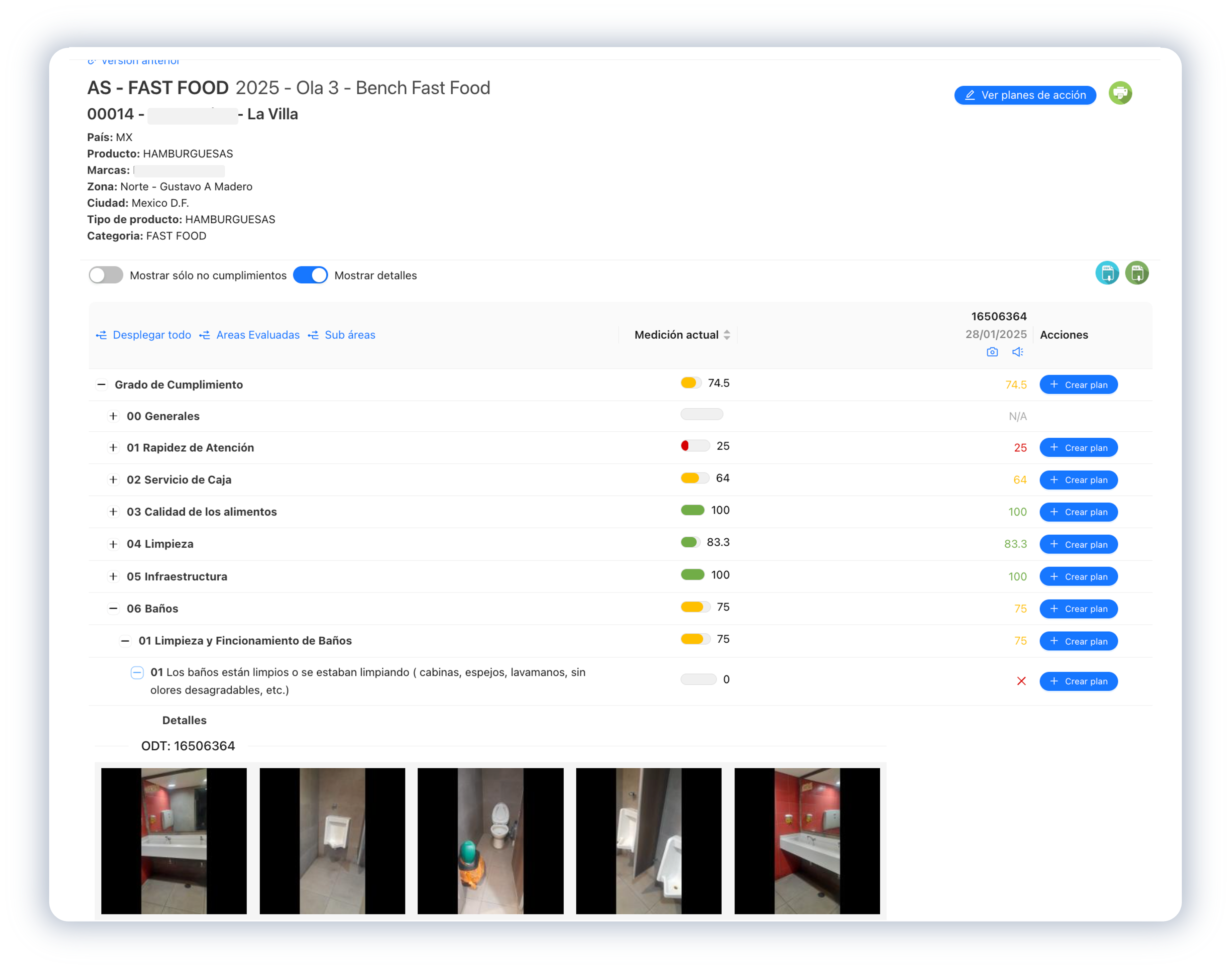1232x970 pixels.
Task: Open first bathroom photo with sink and mirror
Action: [174, 841]
